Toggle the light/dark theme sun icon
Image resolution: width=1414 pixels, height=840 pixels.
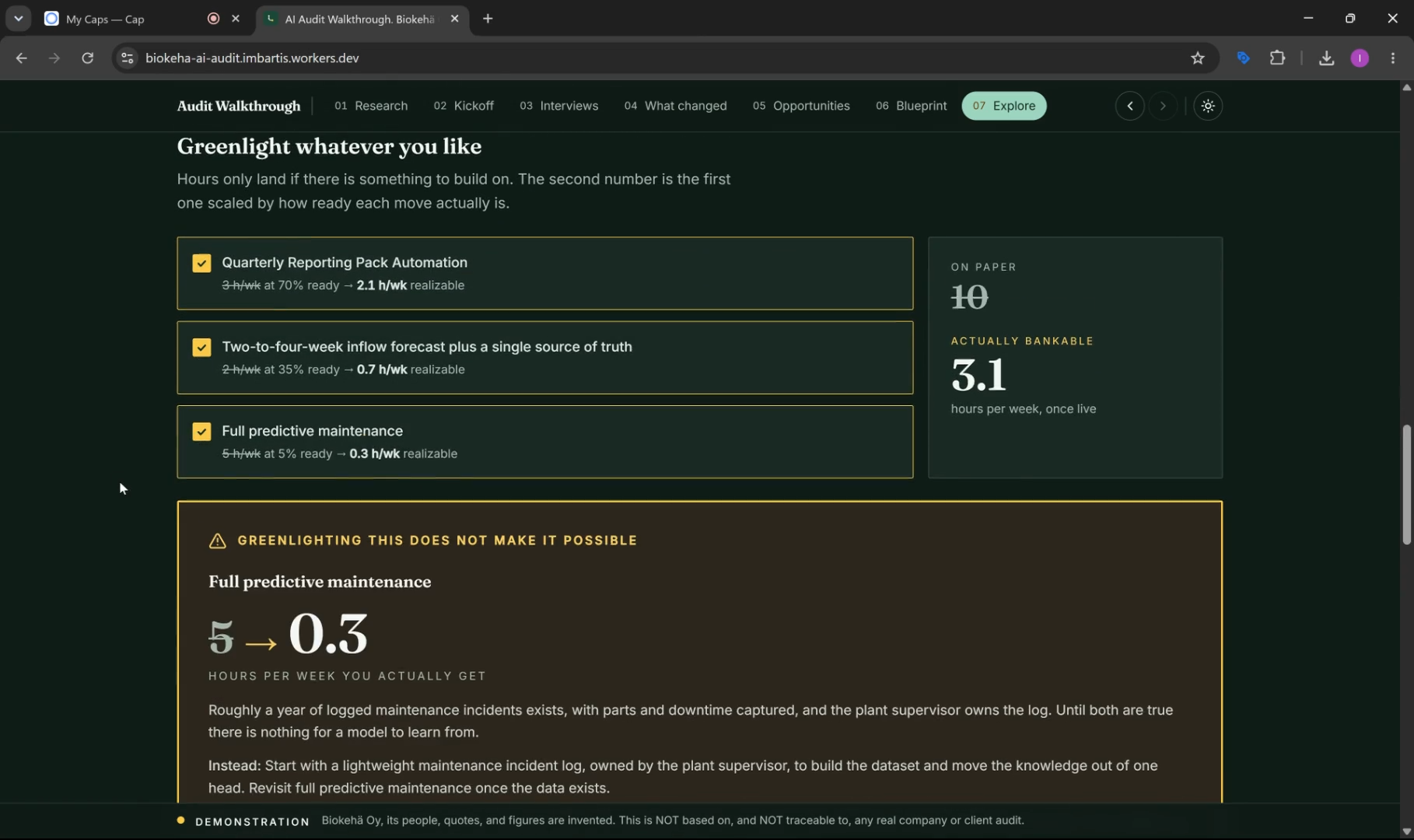1208,106
